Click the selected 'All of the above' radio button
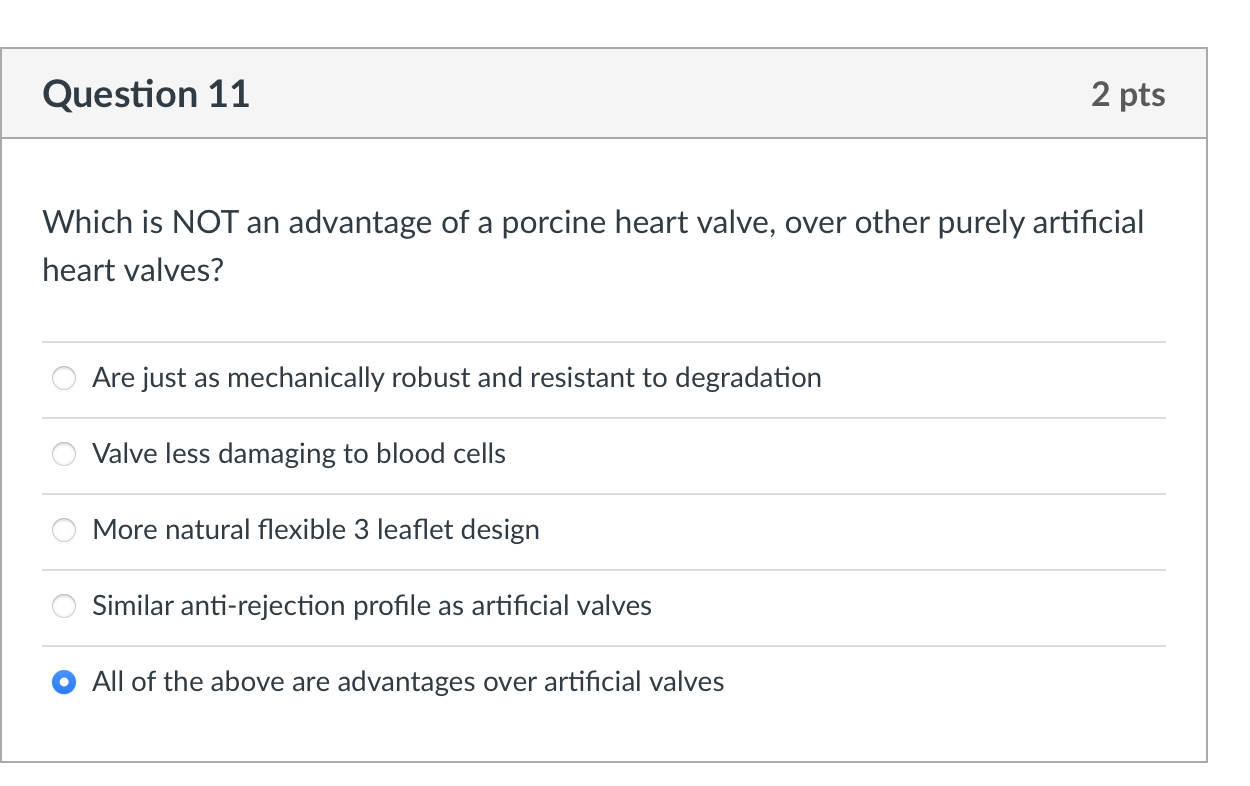The image size is (1250, 786). coord(64,682)
